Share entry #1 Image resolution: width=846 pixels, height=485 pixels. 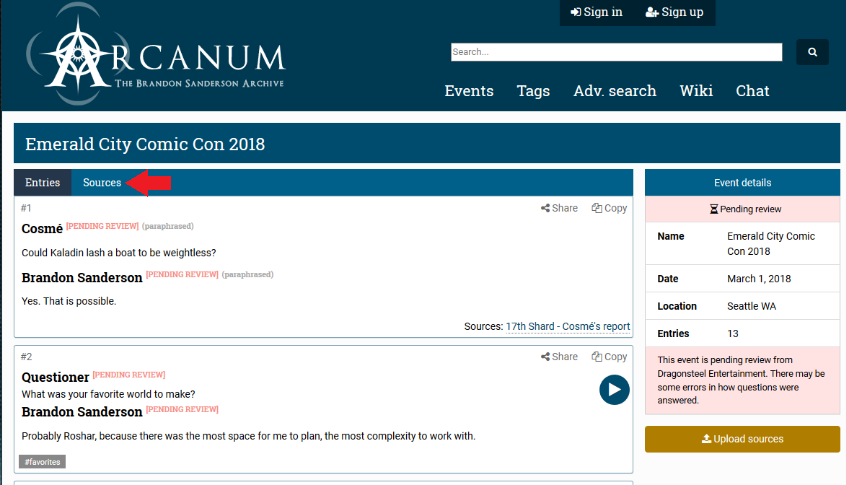tap(559, 208)
